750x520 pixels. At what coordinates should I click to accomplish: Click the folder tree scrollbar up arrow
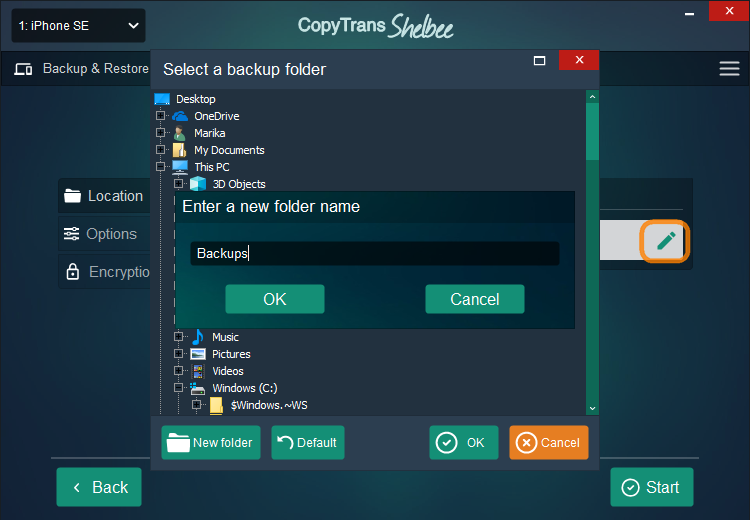592,97
